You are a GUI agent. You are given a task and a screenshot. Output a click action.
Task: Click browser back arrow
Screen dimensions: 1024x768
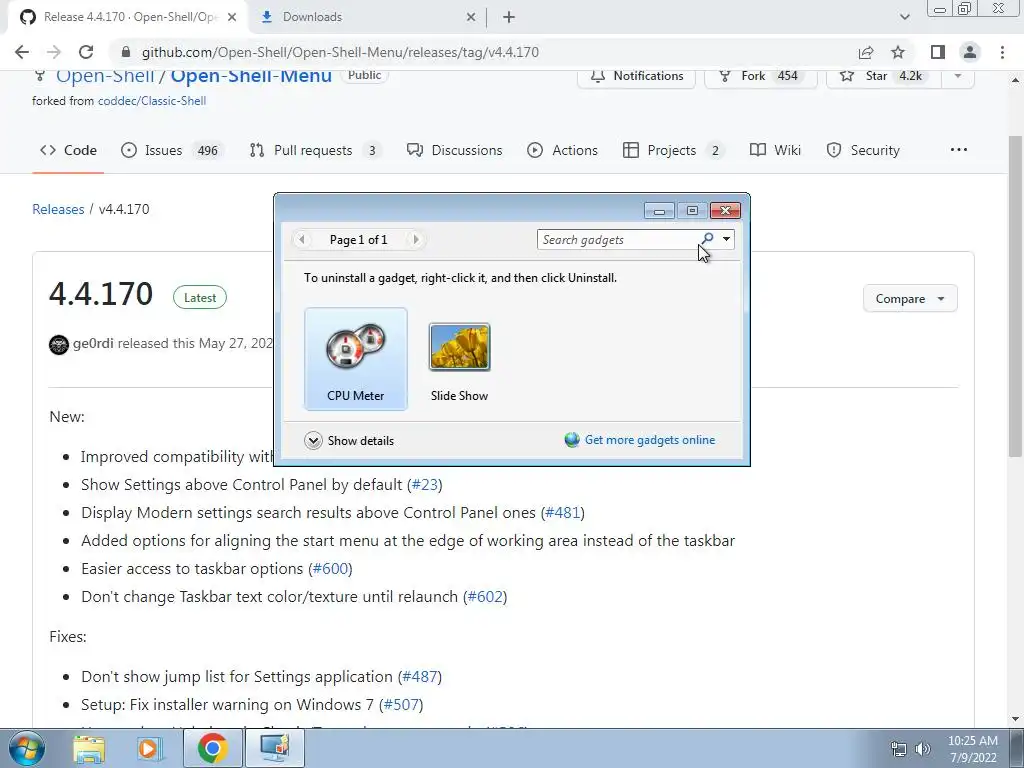click(22, 52)
